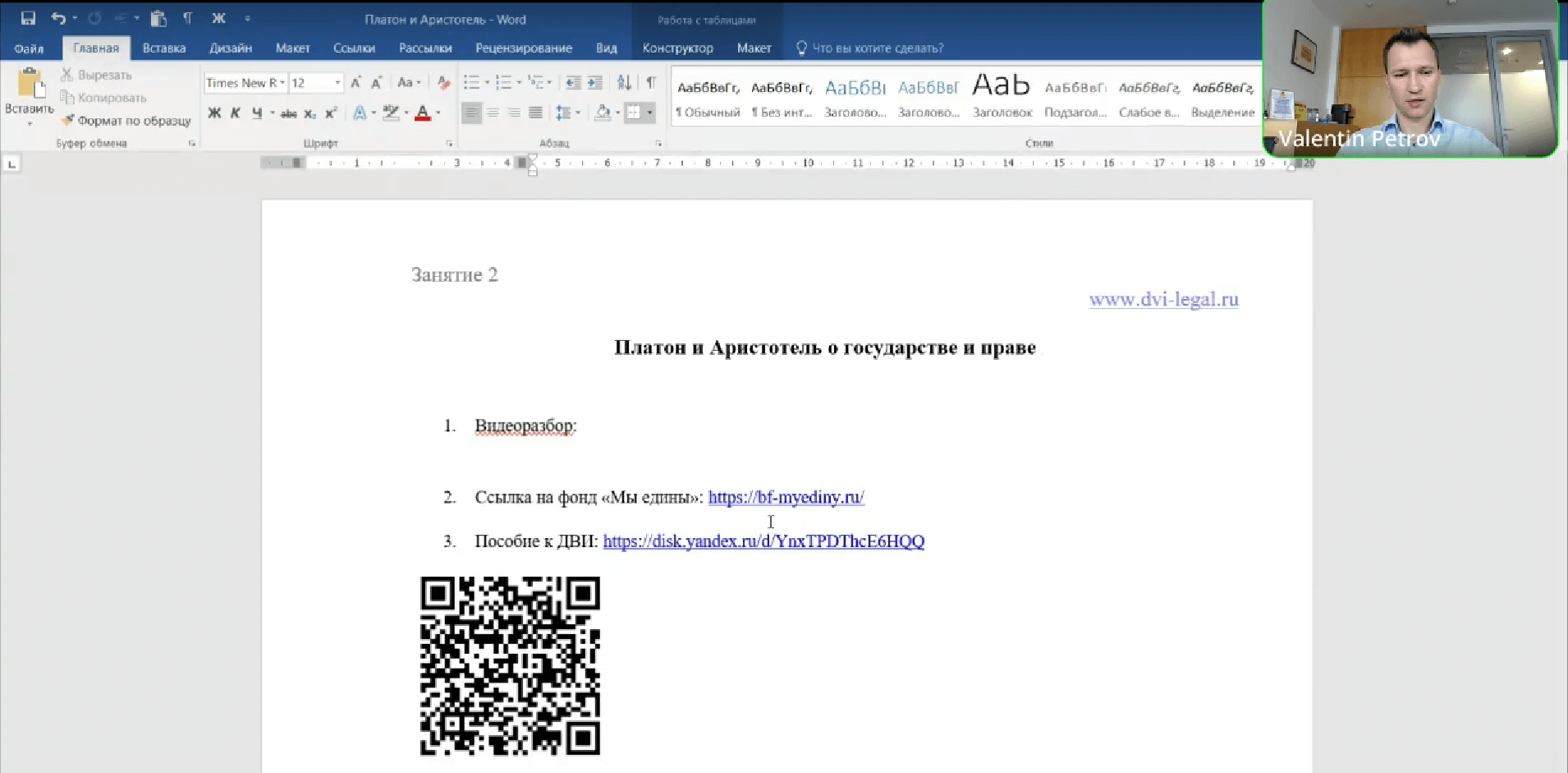Apply strikethrough formatting
This screenshot has height=773, width=1568.
click(288, 113)
